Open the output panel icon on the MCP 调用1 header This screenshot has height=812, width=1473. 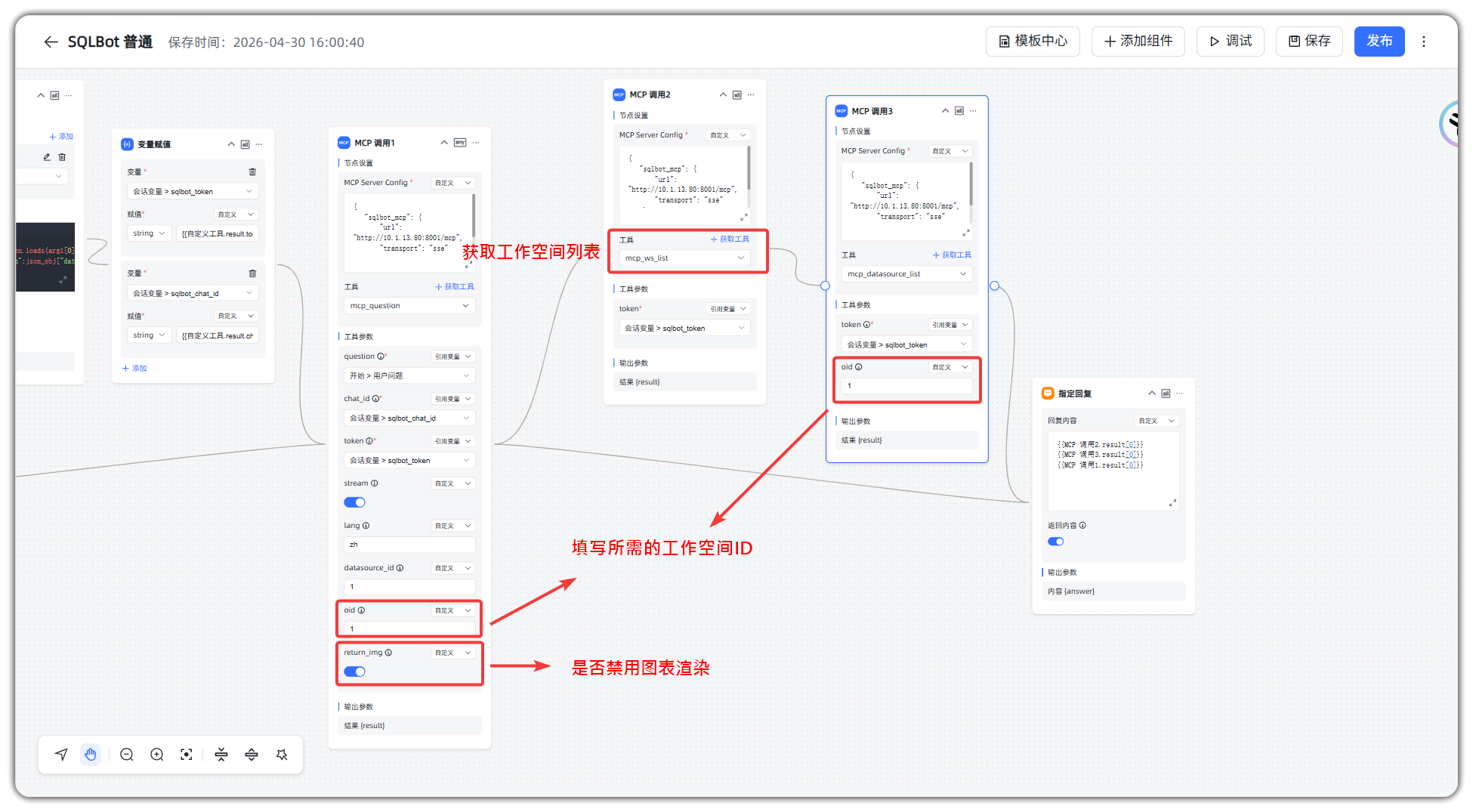click(460, 142)
